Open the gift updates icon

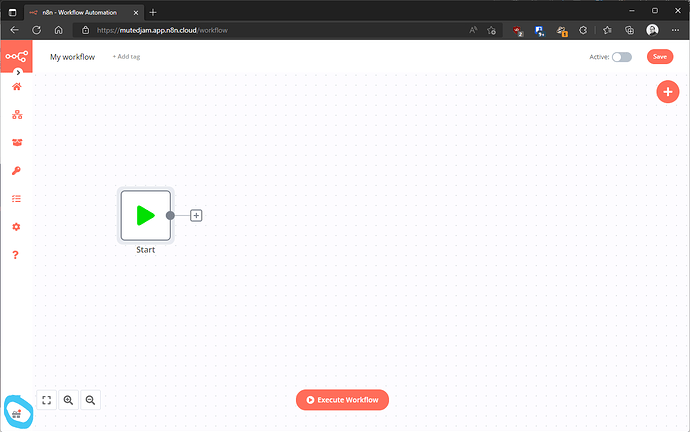pyautogui.click(x=17, y=414)
